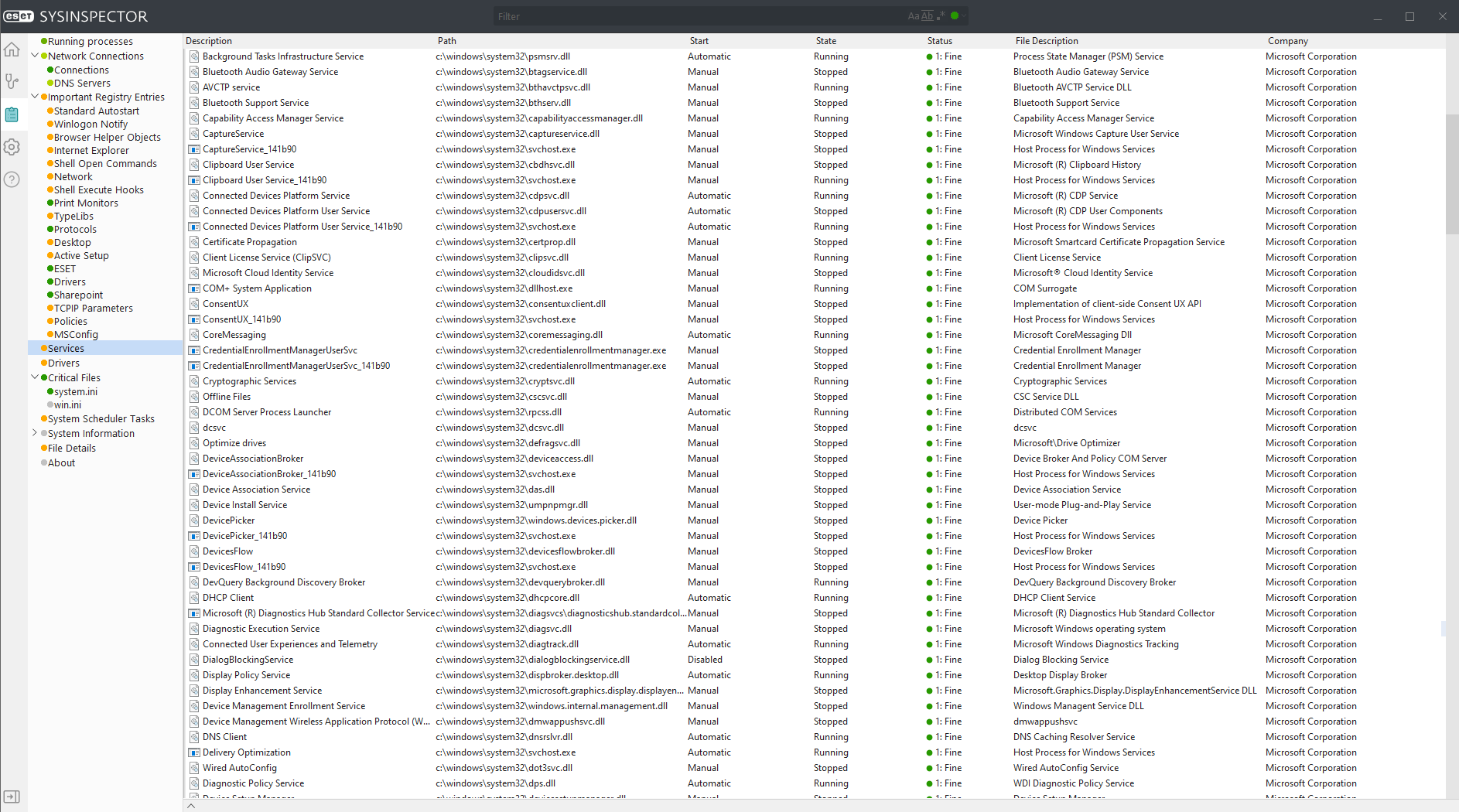Sort by the Path column header
This screenshot has height=812, width=1459.
(447, 41)
